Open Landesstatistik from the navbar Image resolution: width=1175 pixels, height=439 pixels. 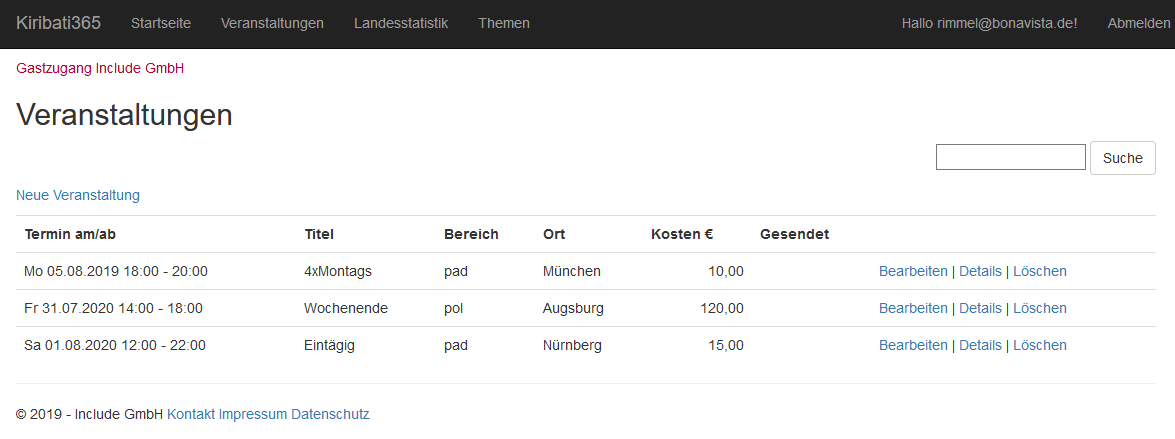[401, 23]
